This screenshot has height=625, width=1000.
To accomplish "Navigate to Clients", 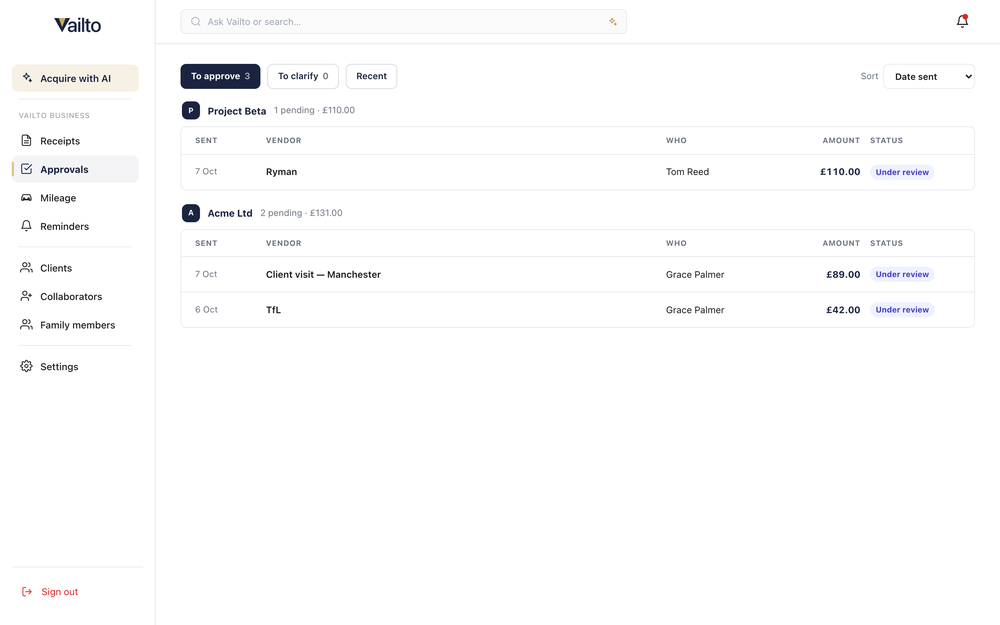I will [x=75, y=268].
